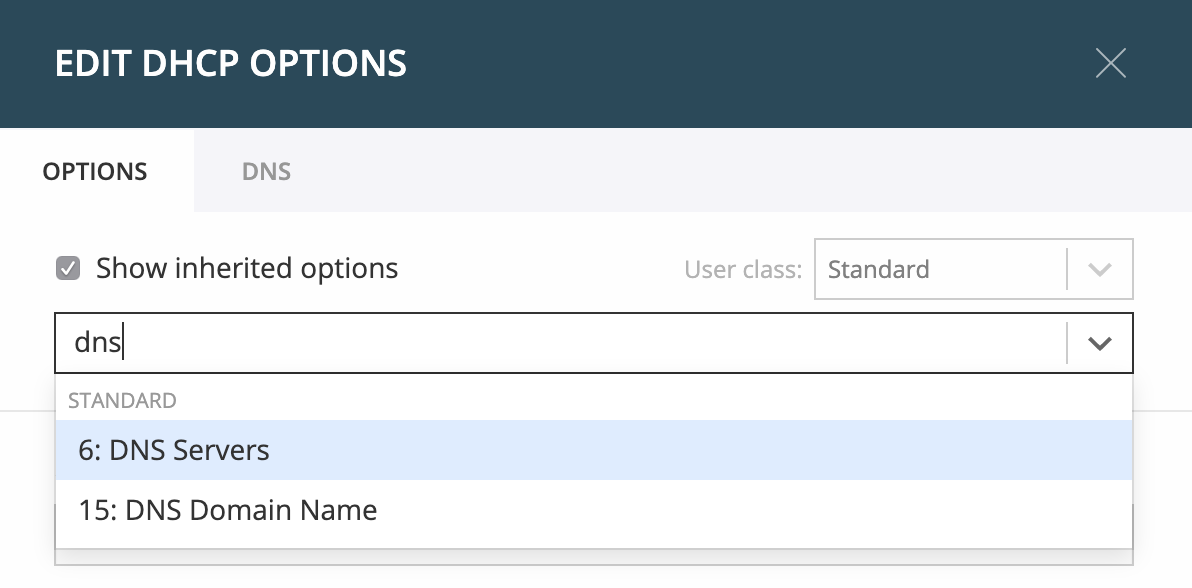Click the Standard value text in User class
This screenshot has width=1192, height=588.
pyautogui.click(x=878, y=269)
